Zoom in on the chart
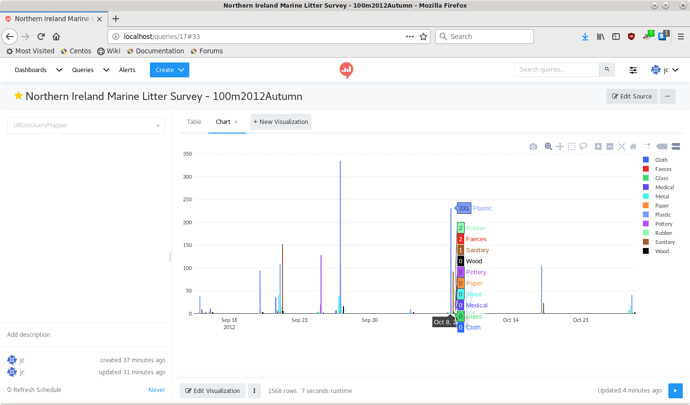The height and width of the screenshot is (405, 690). coord(598,147)
